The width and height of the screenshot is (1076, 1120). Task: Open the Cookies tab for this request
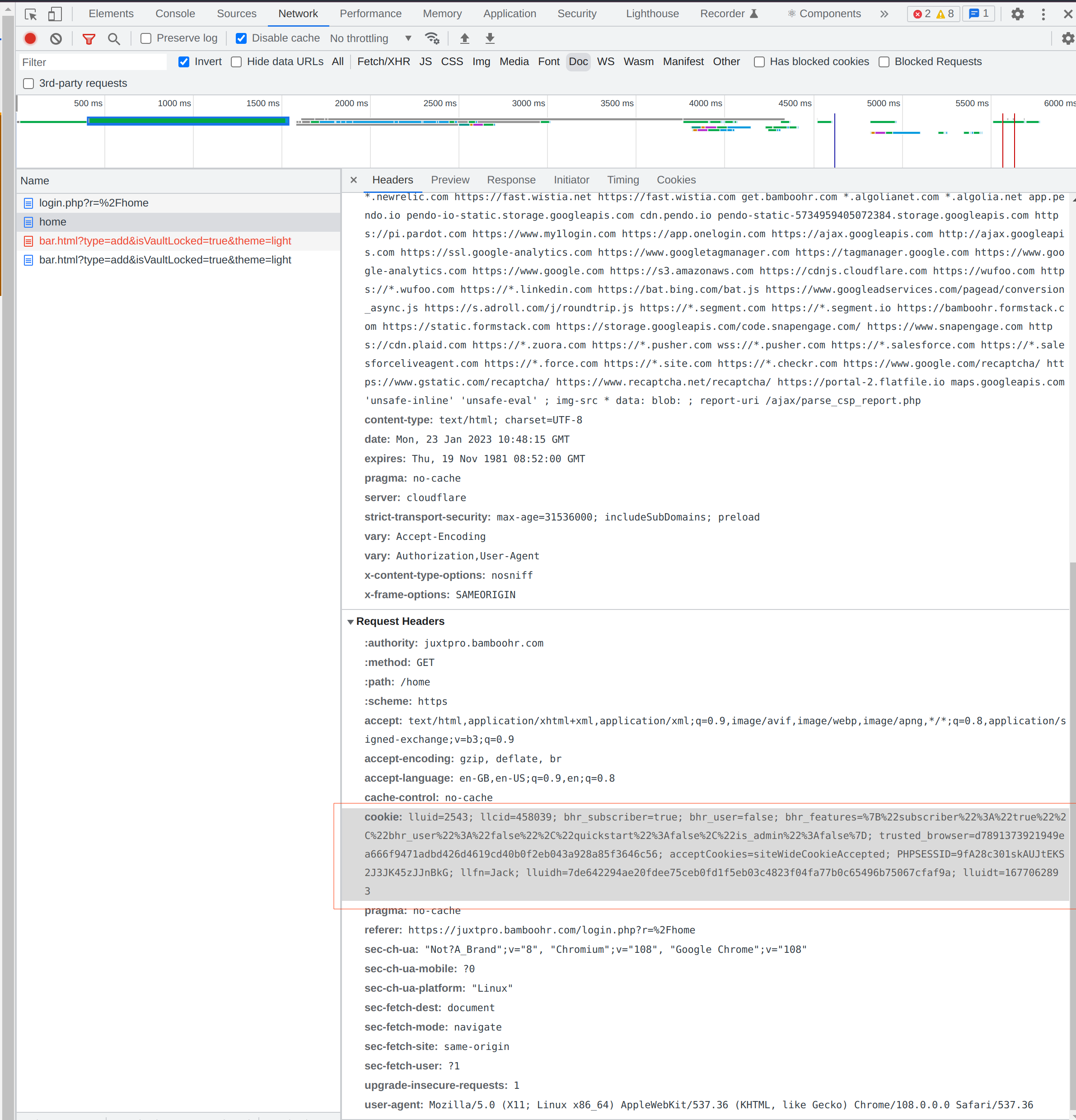pyautogui.click(x=677, y=180)
